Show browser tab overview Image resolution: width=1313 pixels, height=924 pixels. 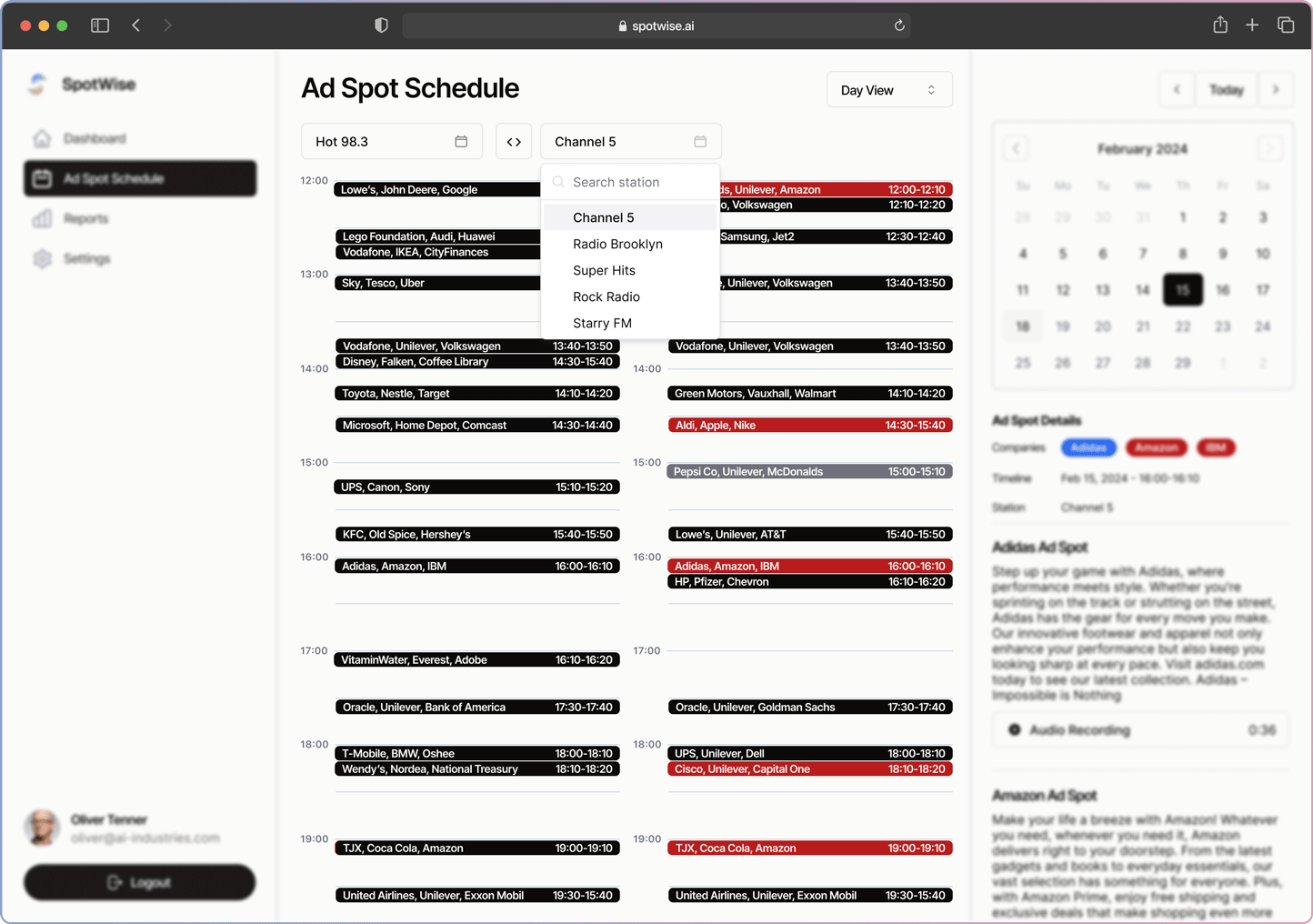click(1286, 25)
